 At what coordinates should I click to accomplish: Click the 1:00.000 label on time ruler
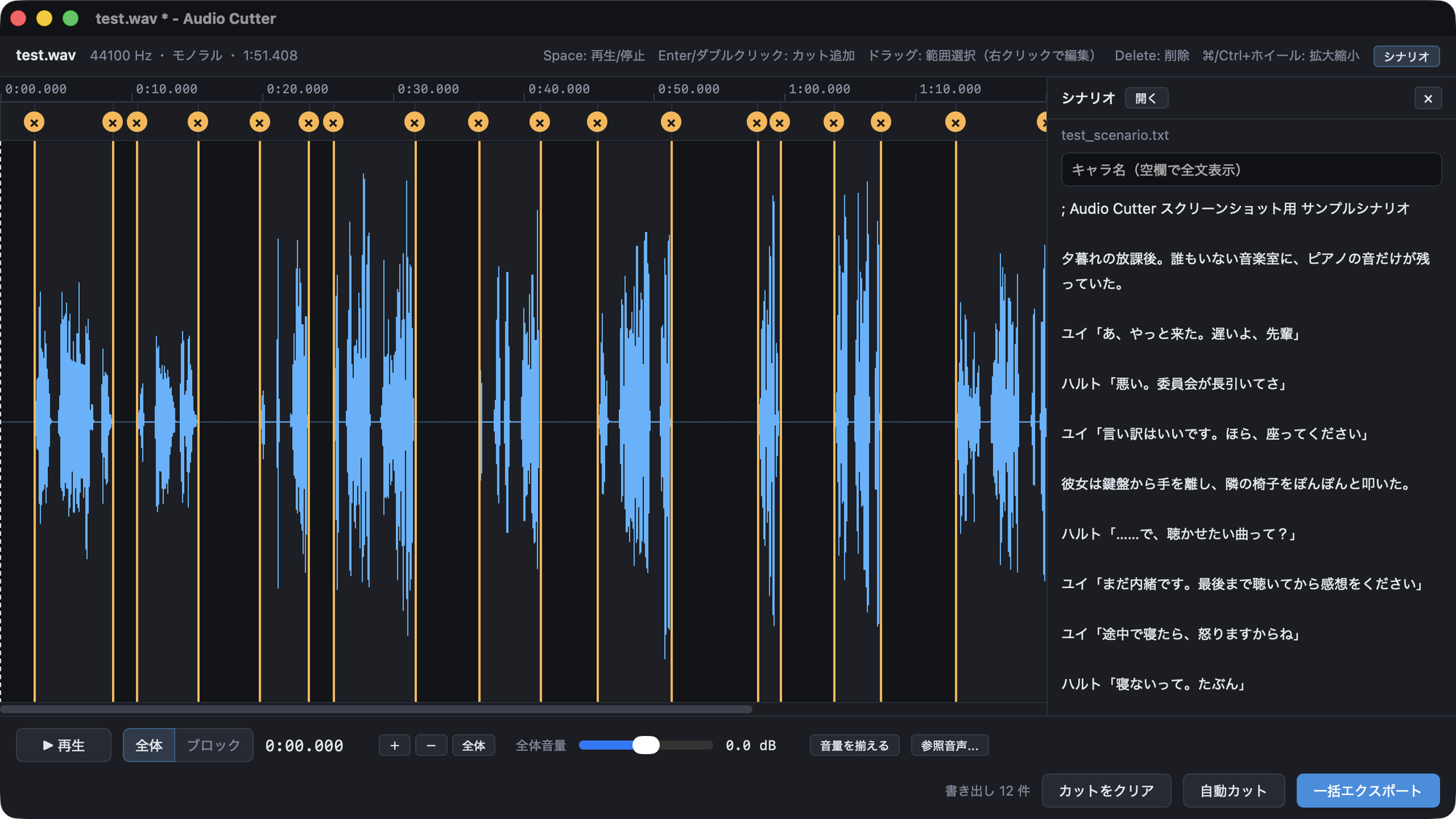819,89
